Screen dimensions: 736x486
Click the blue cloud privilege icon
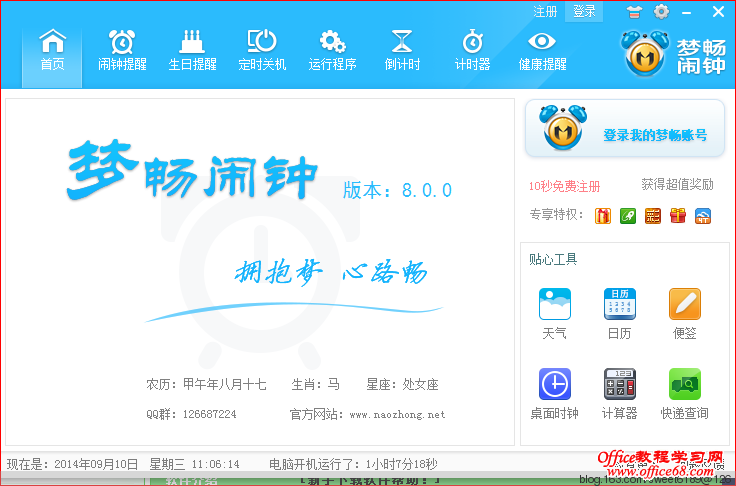pyautogui.click(x=703, y=216)
